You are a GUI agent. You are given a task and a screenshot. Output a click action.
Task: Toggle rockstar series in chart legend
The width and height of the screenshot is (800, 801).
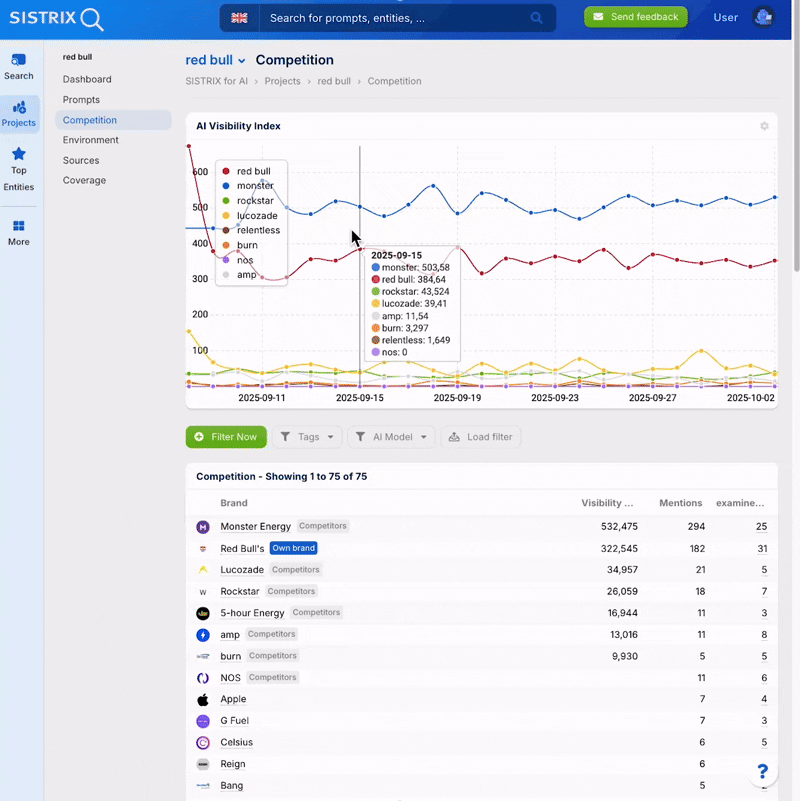click(255, 201)
